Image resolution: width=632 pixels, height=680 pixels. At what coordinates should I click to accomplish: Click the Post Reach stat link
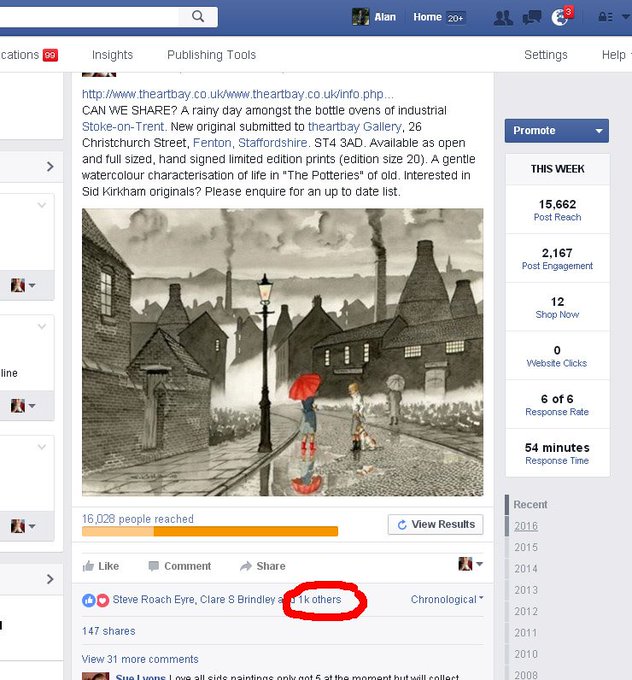557,217
